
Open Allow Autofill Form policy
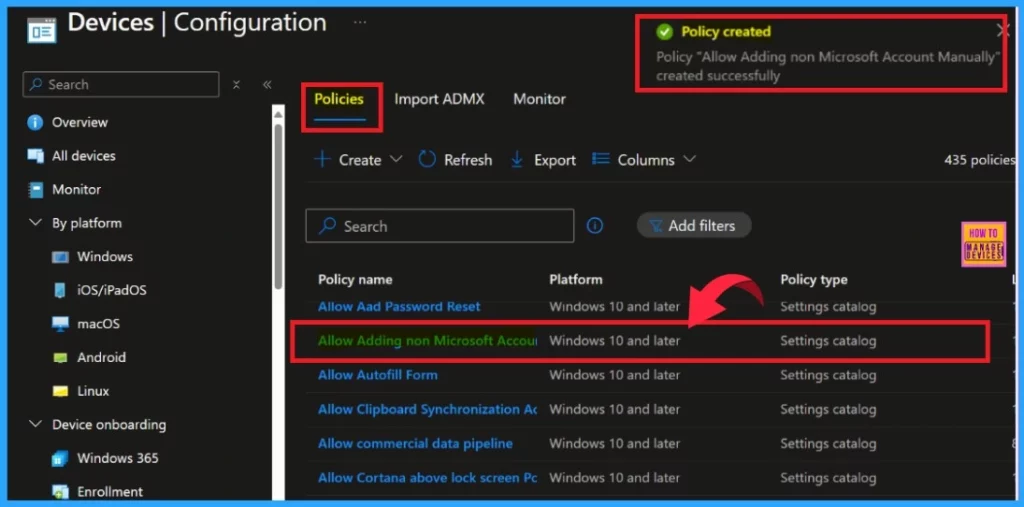point(377,375)
